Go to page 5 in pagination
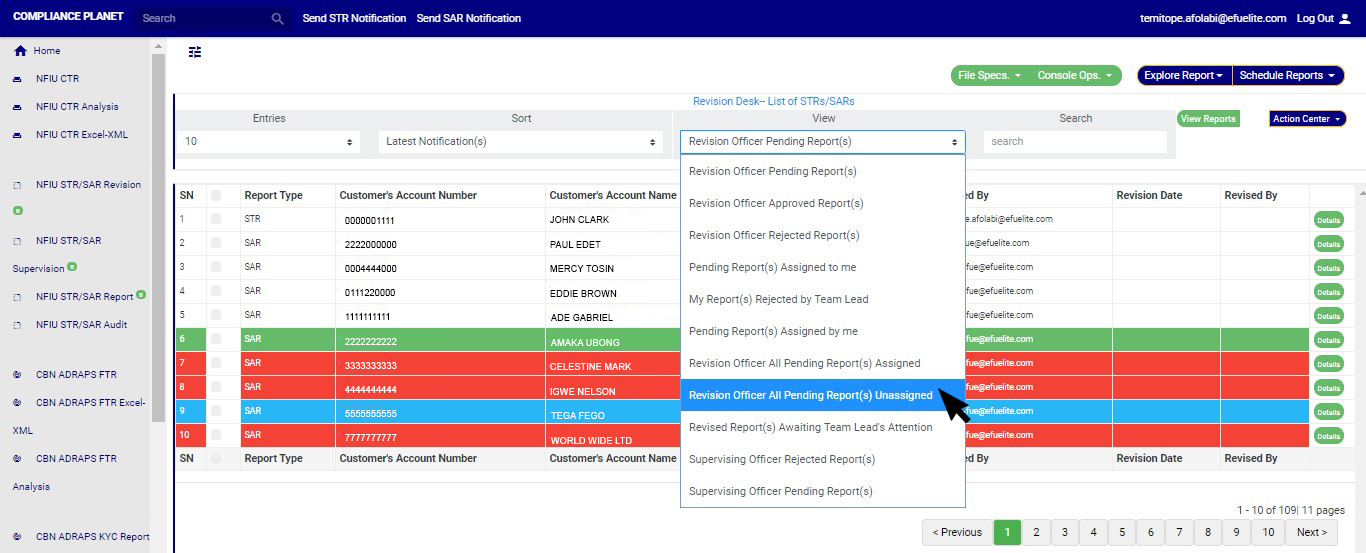The width and height of the screenshot is (1366, 553). click(1122, 533)
